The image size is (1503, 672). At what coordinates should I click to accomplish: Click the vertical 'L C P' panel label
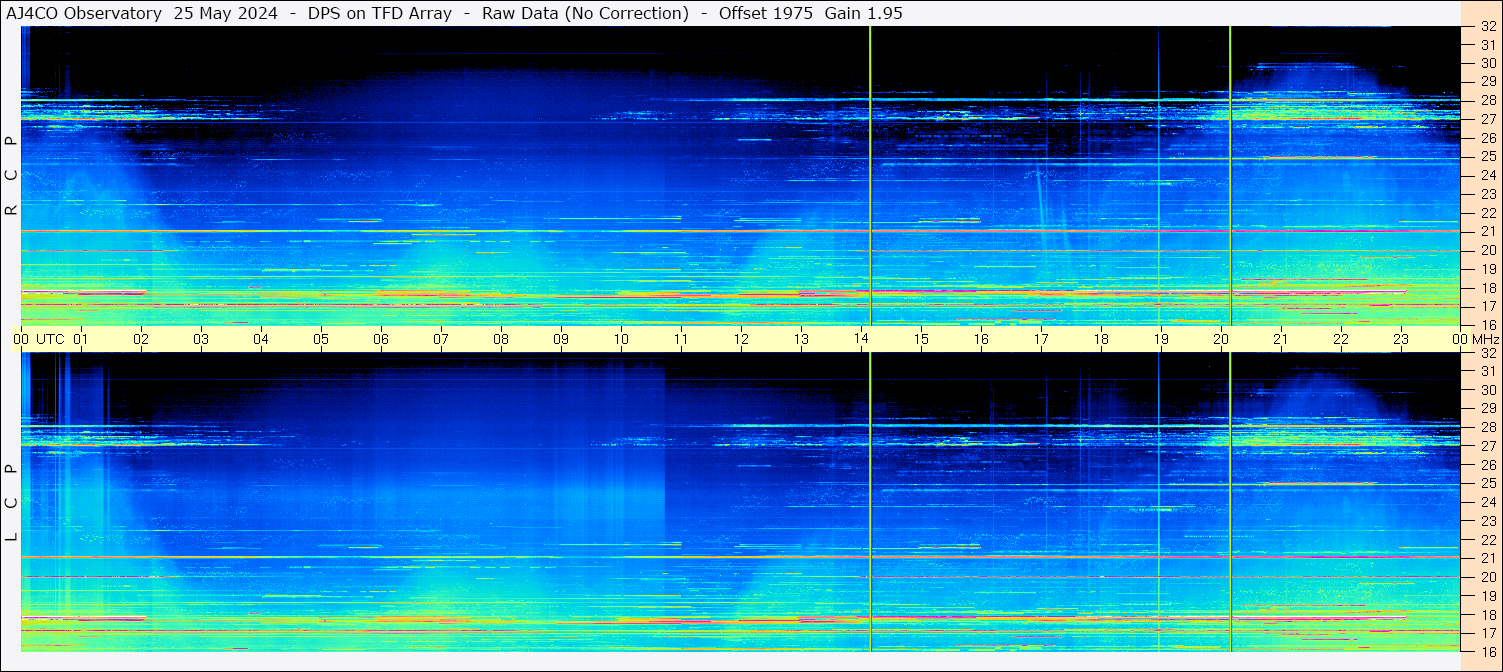point(12,503)
